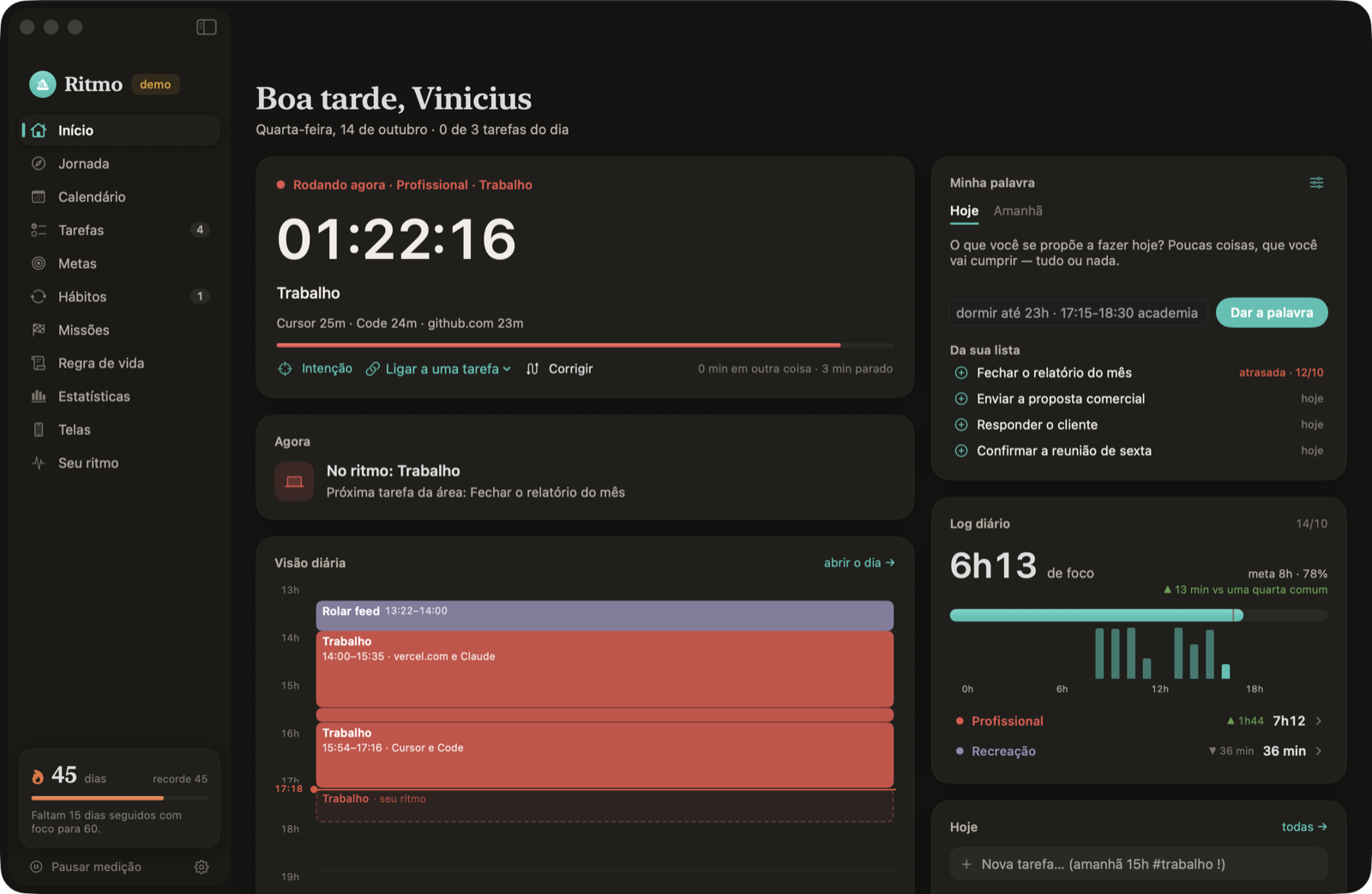
Task: Open the Seu ritmo pulse icon
Action: pos(39,463)
